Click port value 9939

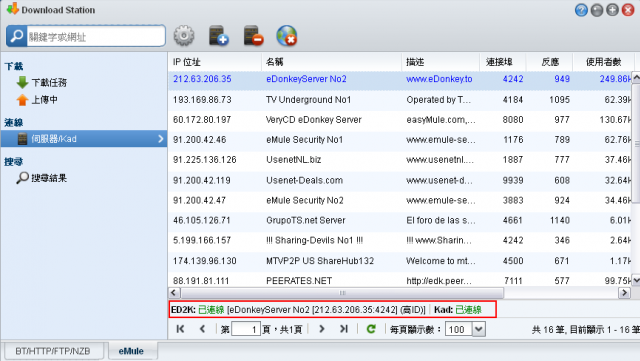point(513,180)
